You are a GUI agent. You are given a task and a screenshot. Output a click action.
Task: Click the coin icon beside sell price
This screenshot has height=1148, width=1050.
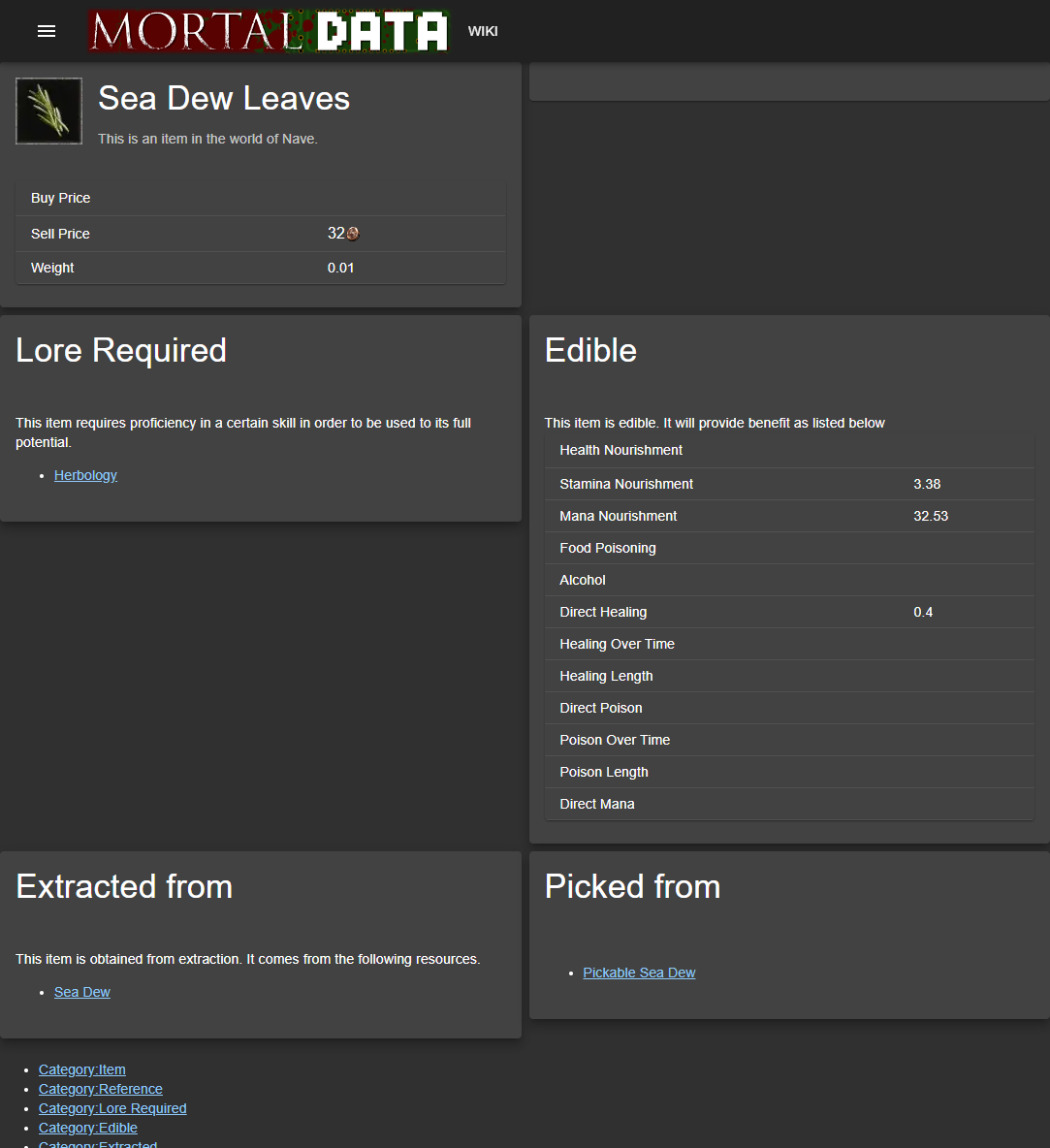pyautogui.click(x=353, y=234)
